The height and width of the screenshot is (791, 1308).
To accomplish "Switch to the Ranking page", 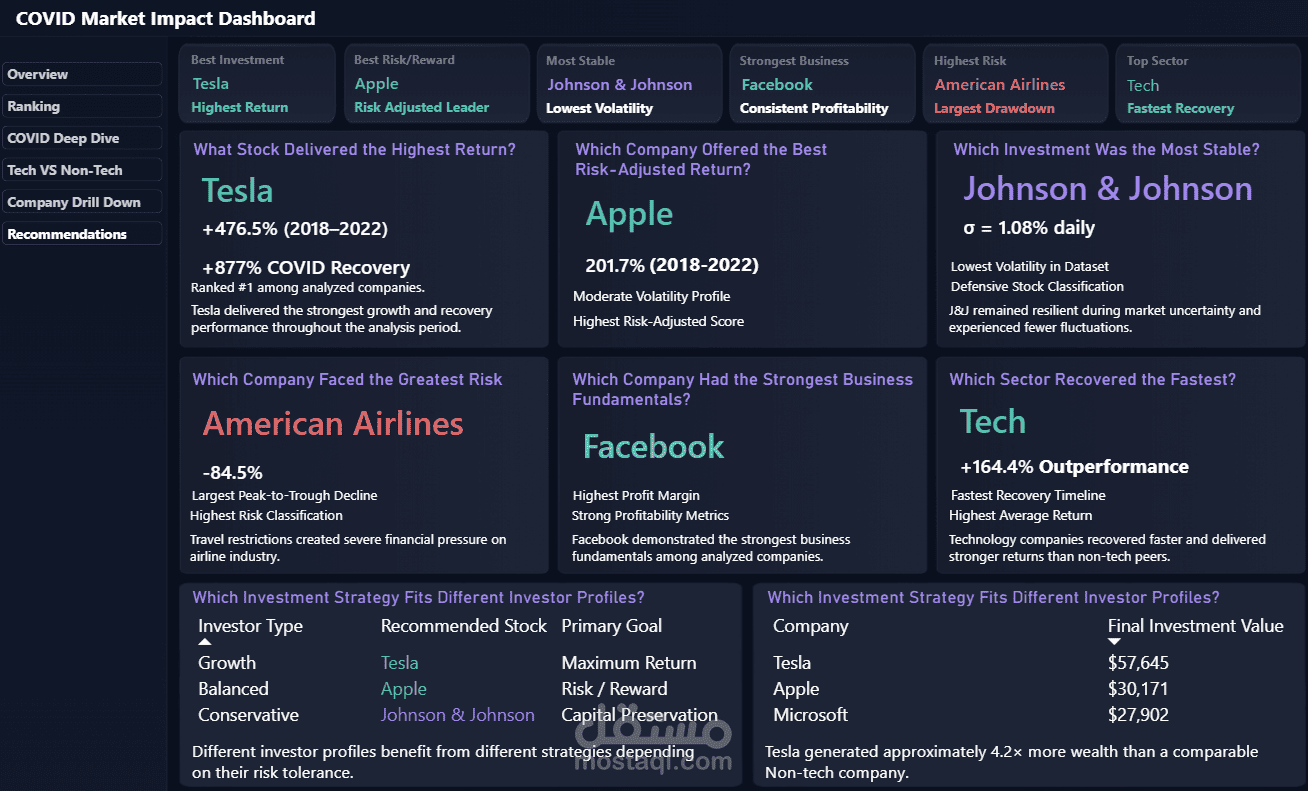I will coord(82,106).
